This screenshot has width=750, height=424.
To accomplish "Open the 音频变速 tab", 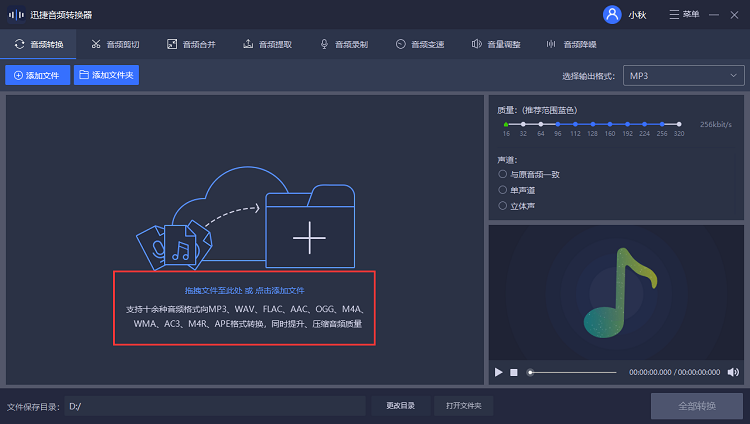I will tap(419, 45).
